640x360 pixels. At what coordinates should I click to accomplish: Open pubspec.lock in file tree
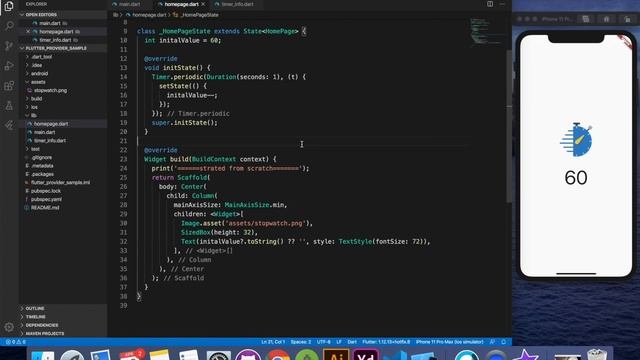[x=46, y=191]
